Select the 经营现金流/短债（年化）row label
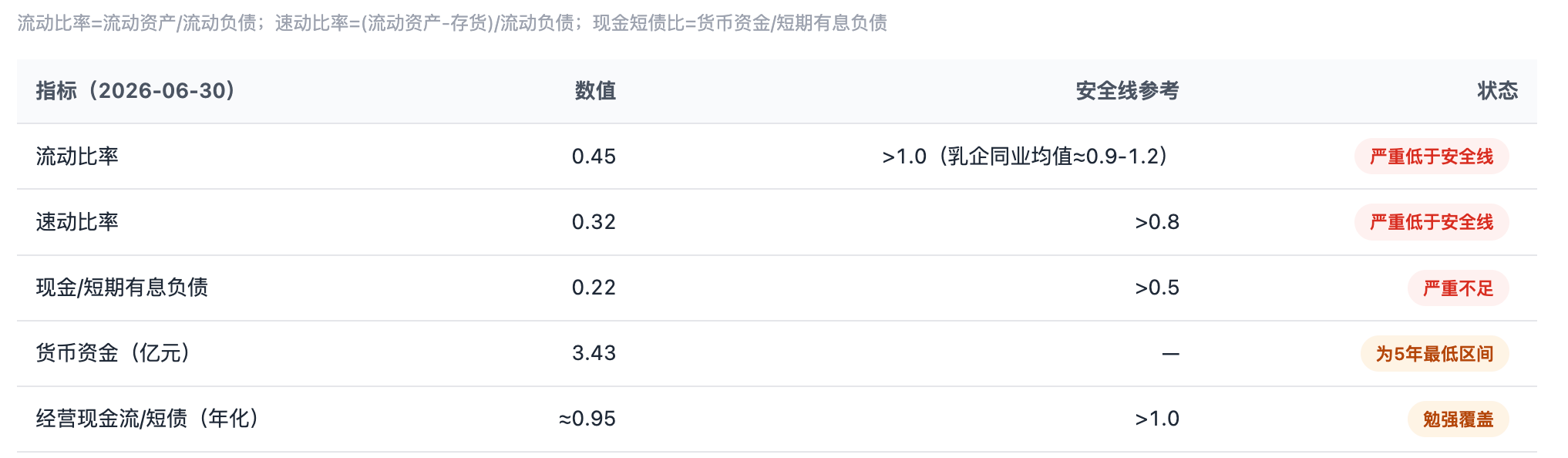This screenshot has height=458, width=1568. pyautogui.click(x=147, y=419)
